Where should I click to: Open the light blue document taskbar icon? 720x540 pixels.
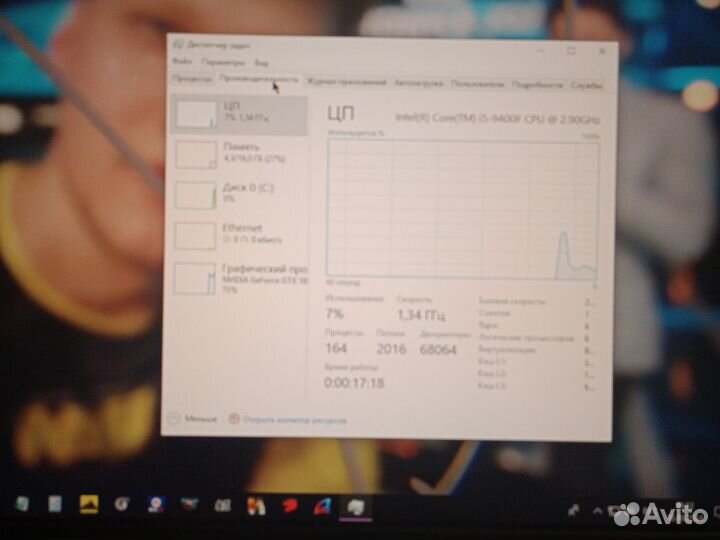(55, 504)
